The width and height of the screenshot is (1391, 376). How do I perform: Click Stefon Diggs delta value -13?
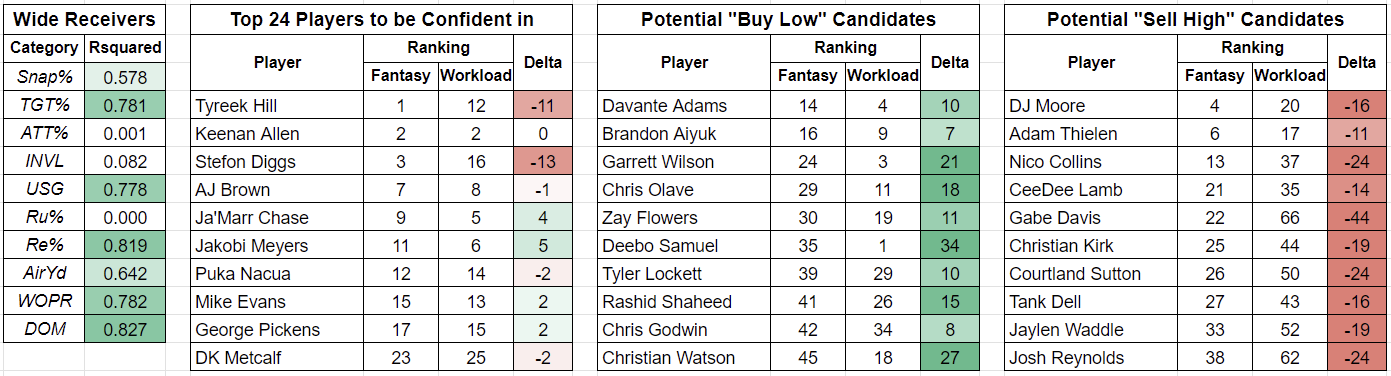[x=543, y=161]
